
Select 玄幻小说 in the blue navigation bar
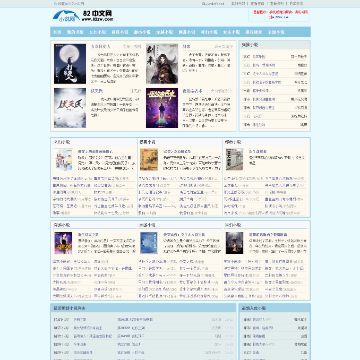click(x=98, y=32)
